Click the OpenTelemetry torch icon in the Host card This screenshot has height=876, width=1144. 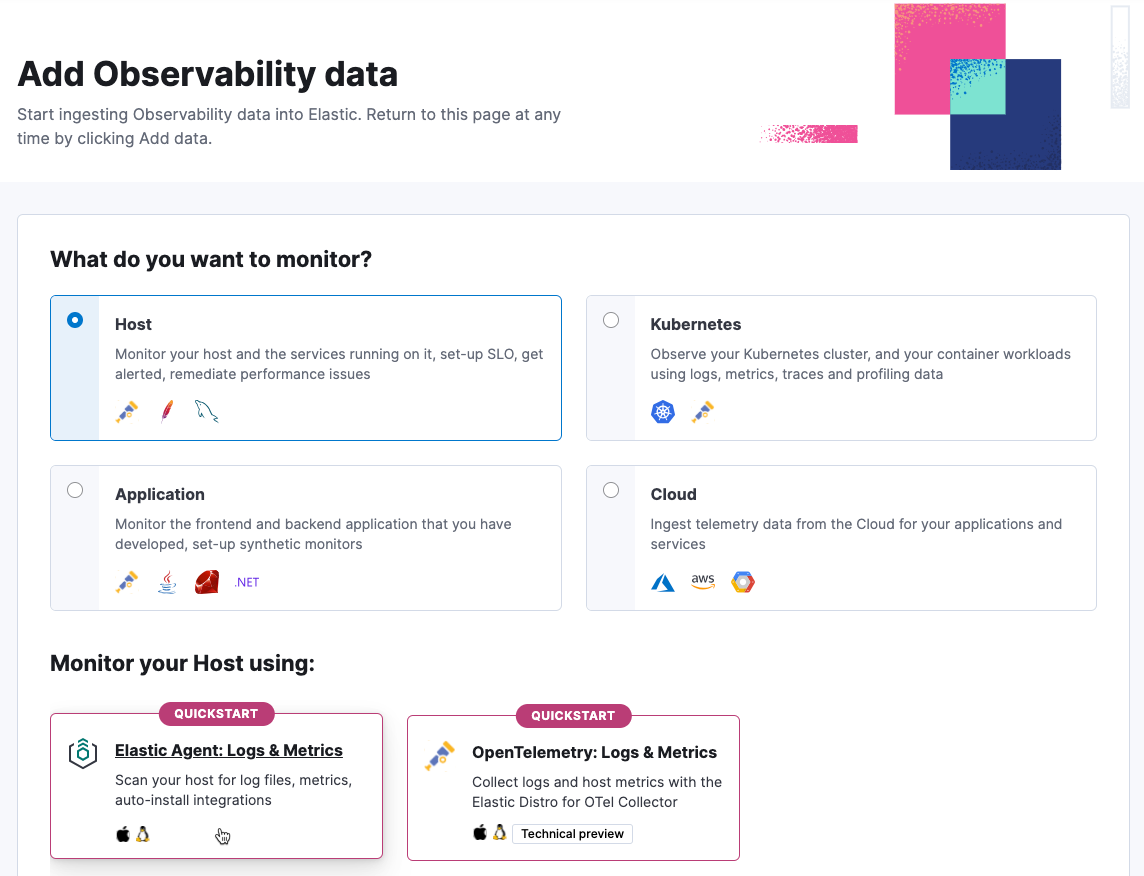[126, 411]
